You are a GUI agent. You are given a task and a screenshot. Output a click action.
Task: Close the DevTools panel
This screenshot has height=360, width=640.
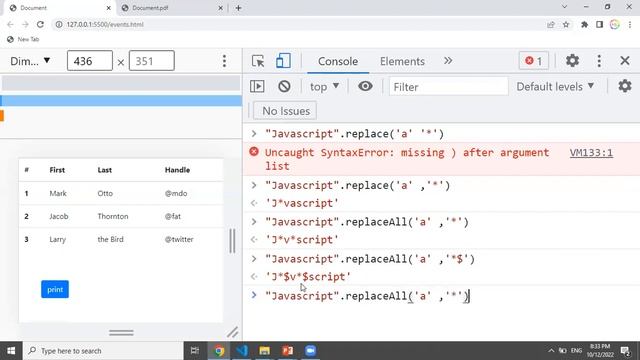pos(624,61)
